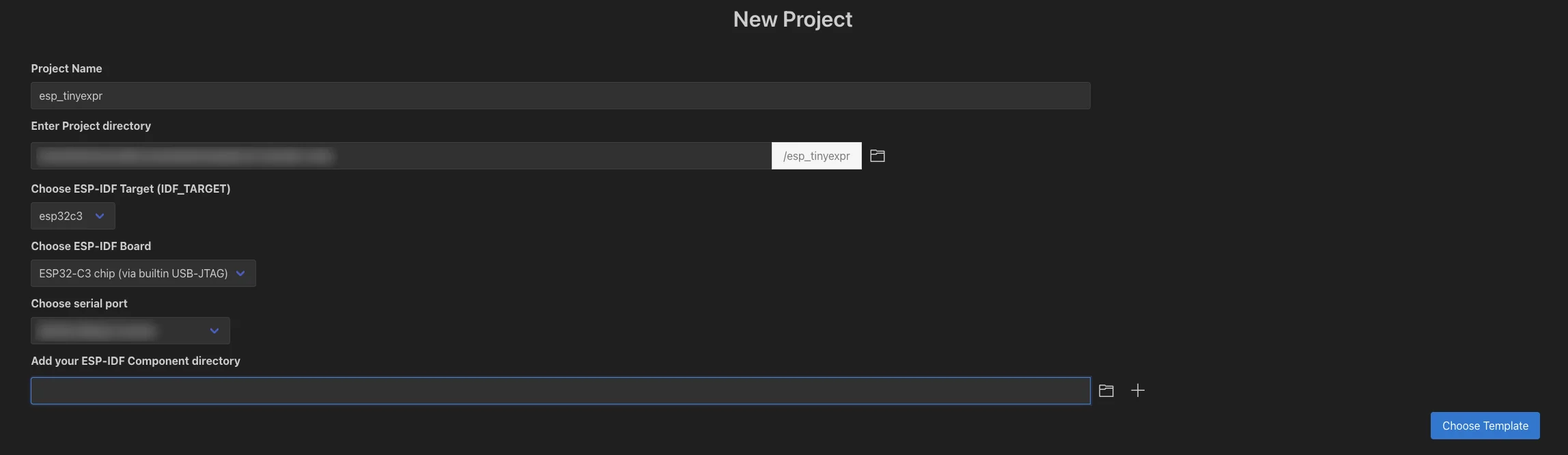Click the Choose Template button
Image resolution: width=1568 pixels, height=455 pixels.
click(x=1485, y=425)
